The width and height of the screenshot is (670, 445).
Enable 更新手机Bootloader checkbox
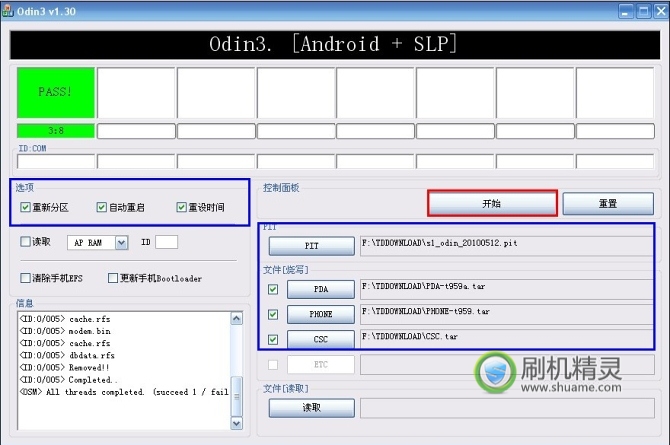(113, 278)
